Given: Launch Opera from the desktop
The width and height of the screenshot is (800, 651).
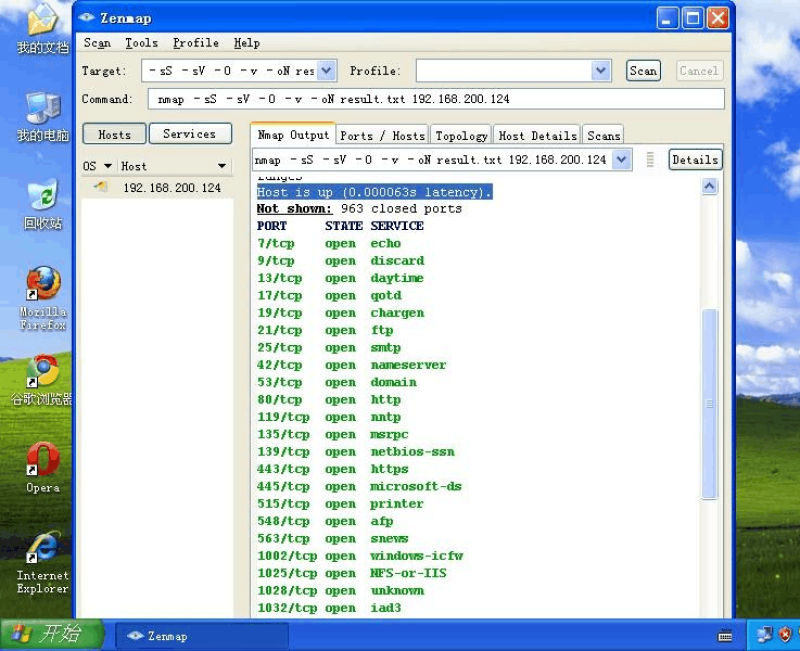Looking at the screenshot, I should (x=43, y=461).
